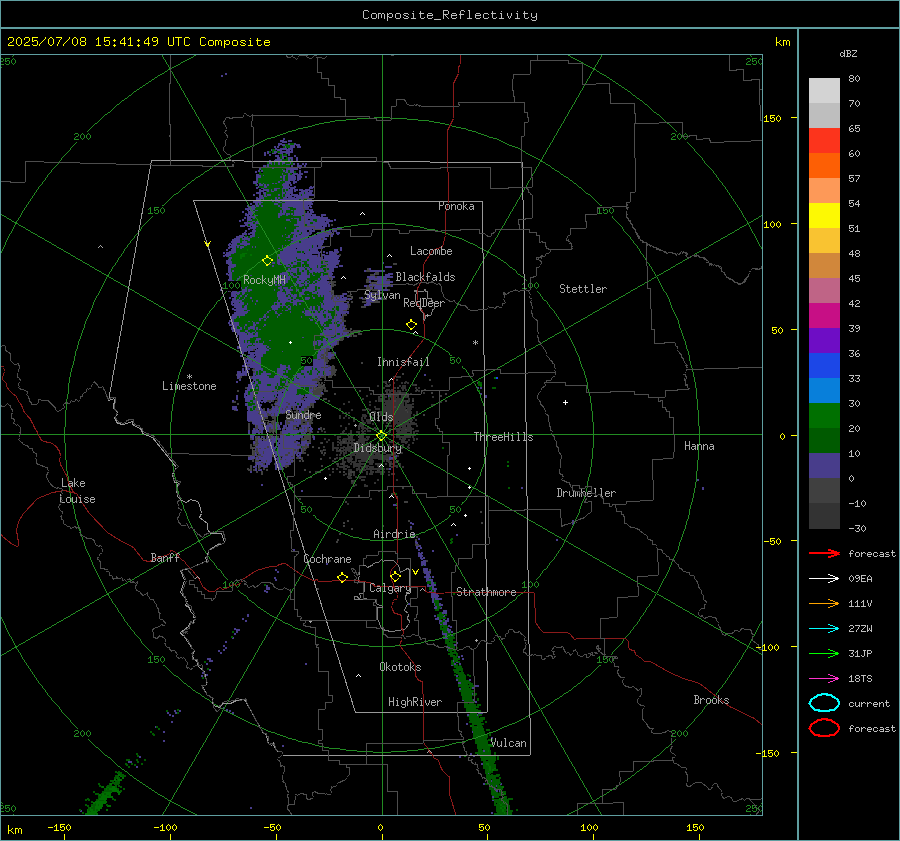
Task: Click the Banff town label
Action: click(x=165, y=557)
